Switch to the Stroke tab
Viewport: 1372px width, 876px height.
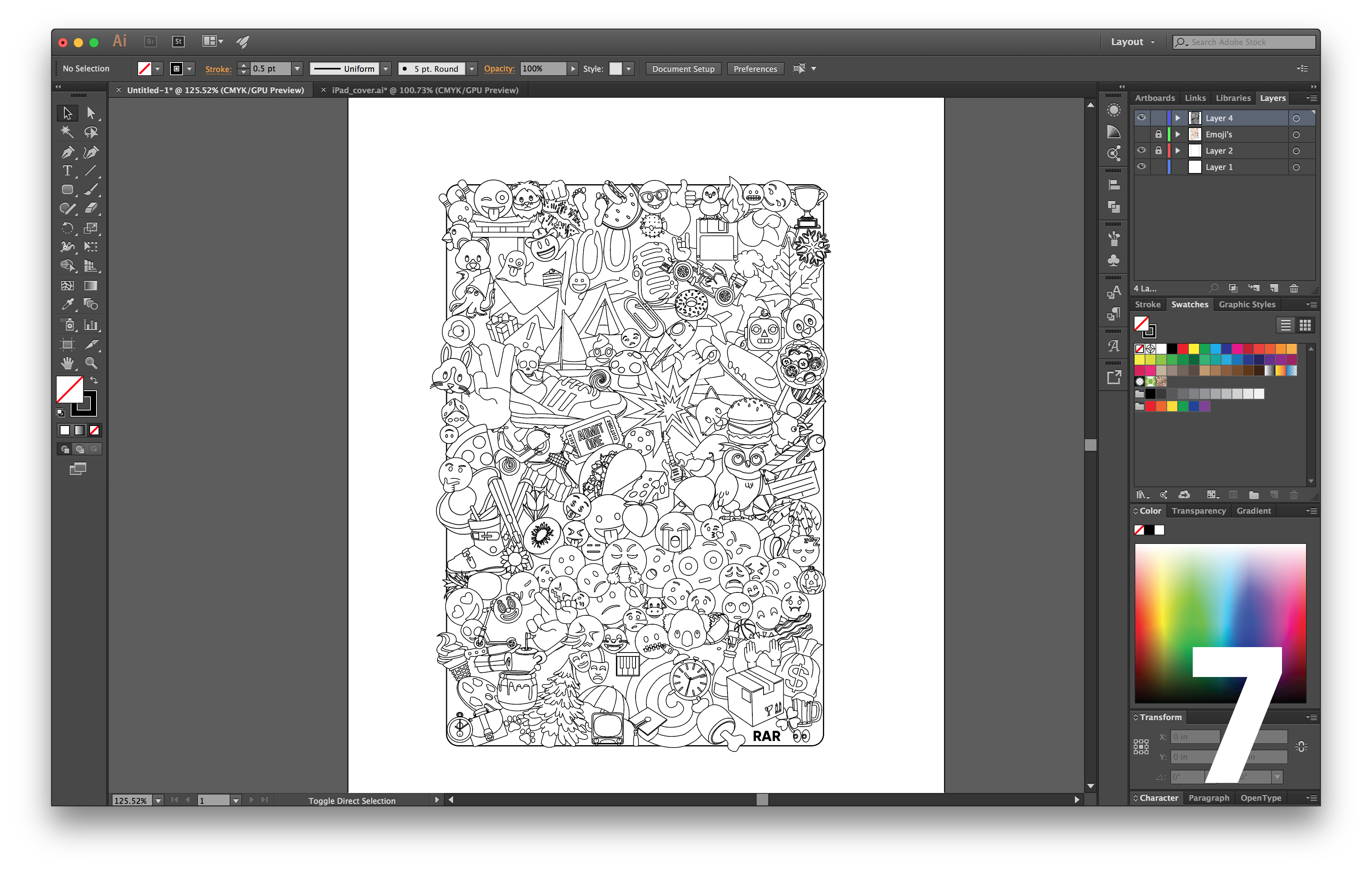click(x=1147, y=305)
